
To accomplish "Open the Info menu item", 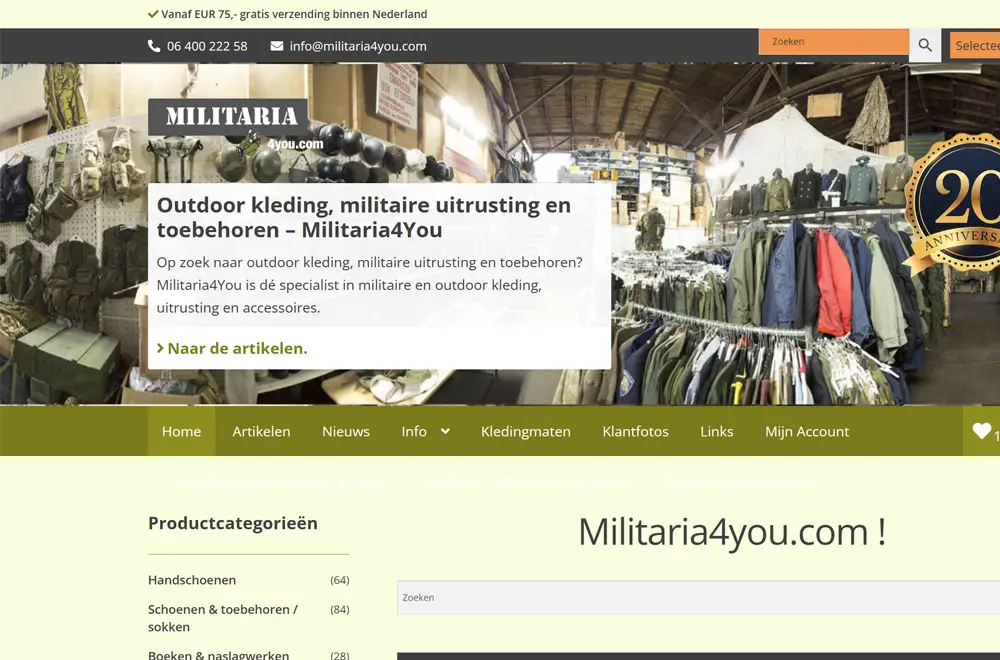I will (414, 431).
